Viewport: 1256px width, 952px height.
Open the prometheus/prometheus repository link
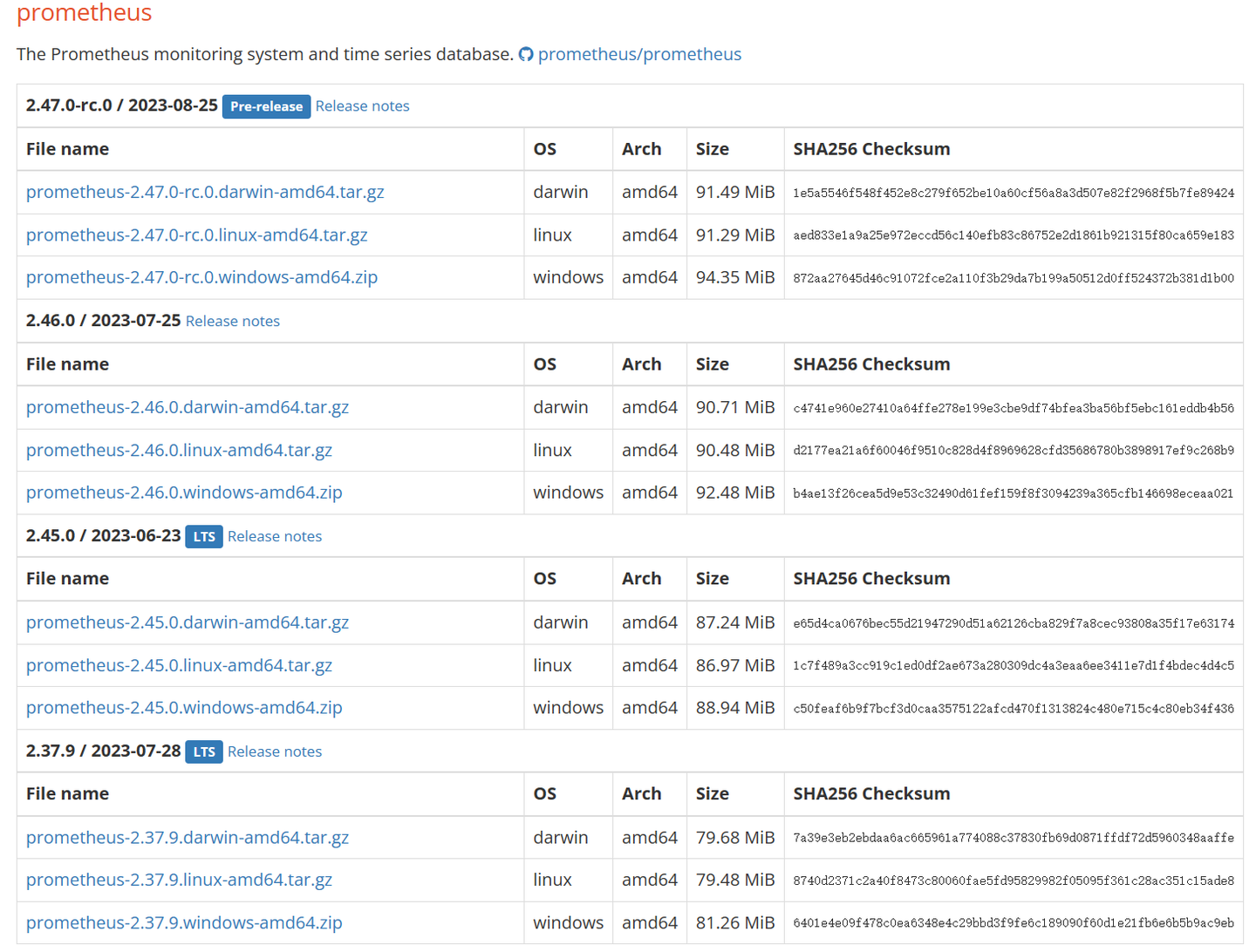639,54
